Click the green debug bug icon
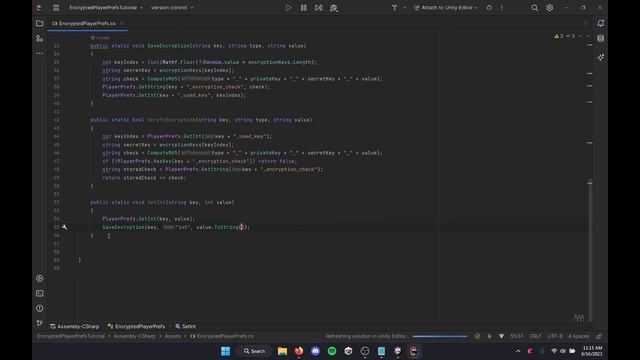The image size is (640, 360). pos(489,8)
